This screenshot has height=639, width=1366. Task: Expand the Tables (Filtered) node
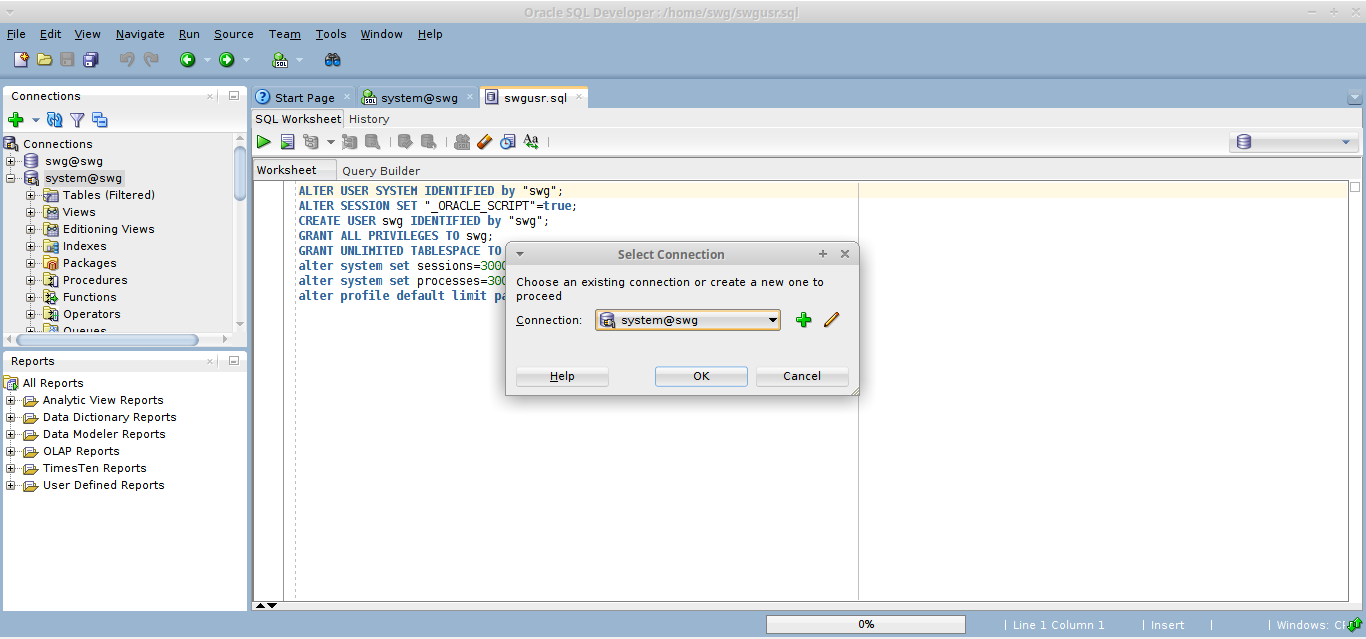(x=31, y=195)
